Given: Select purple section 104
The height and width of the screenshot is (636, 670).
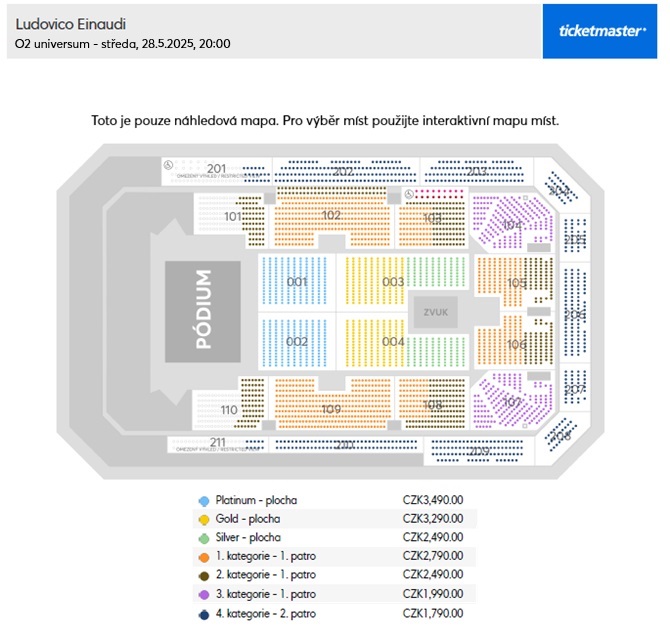Looking at the screenshot, I should click(511, 224).
